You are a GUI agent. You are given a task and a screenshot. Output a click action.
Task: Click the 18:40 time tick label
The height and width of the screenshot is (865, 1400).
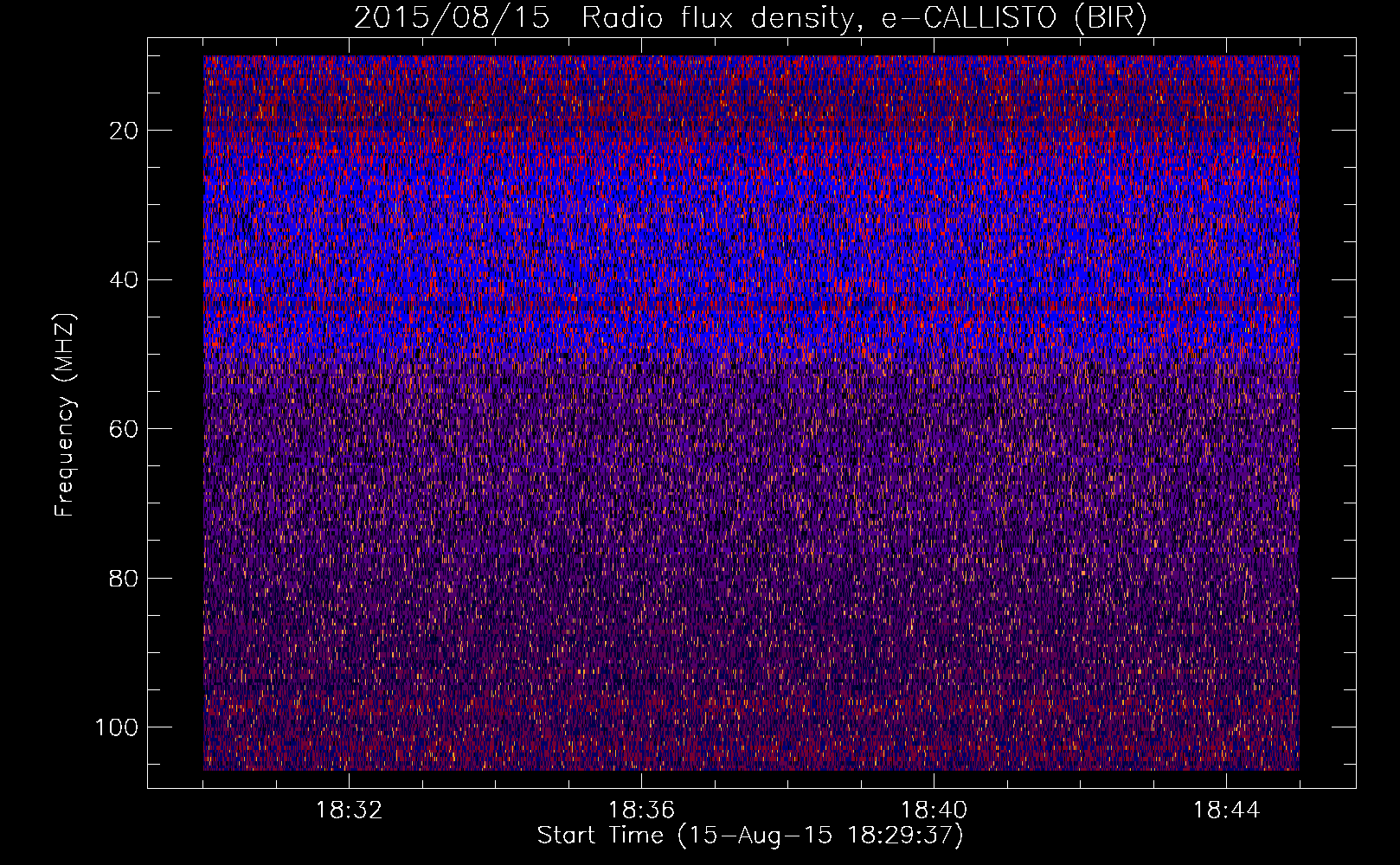pyautogui.click(x=934, y=811)
